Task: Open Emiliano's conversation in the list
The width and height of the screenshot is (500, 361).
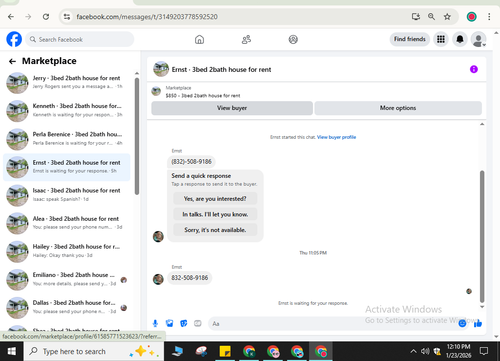Action: pos(66,279)
